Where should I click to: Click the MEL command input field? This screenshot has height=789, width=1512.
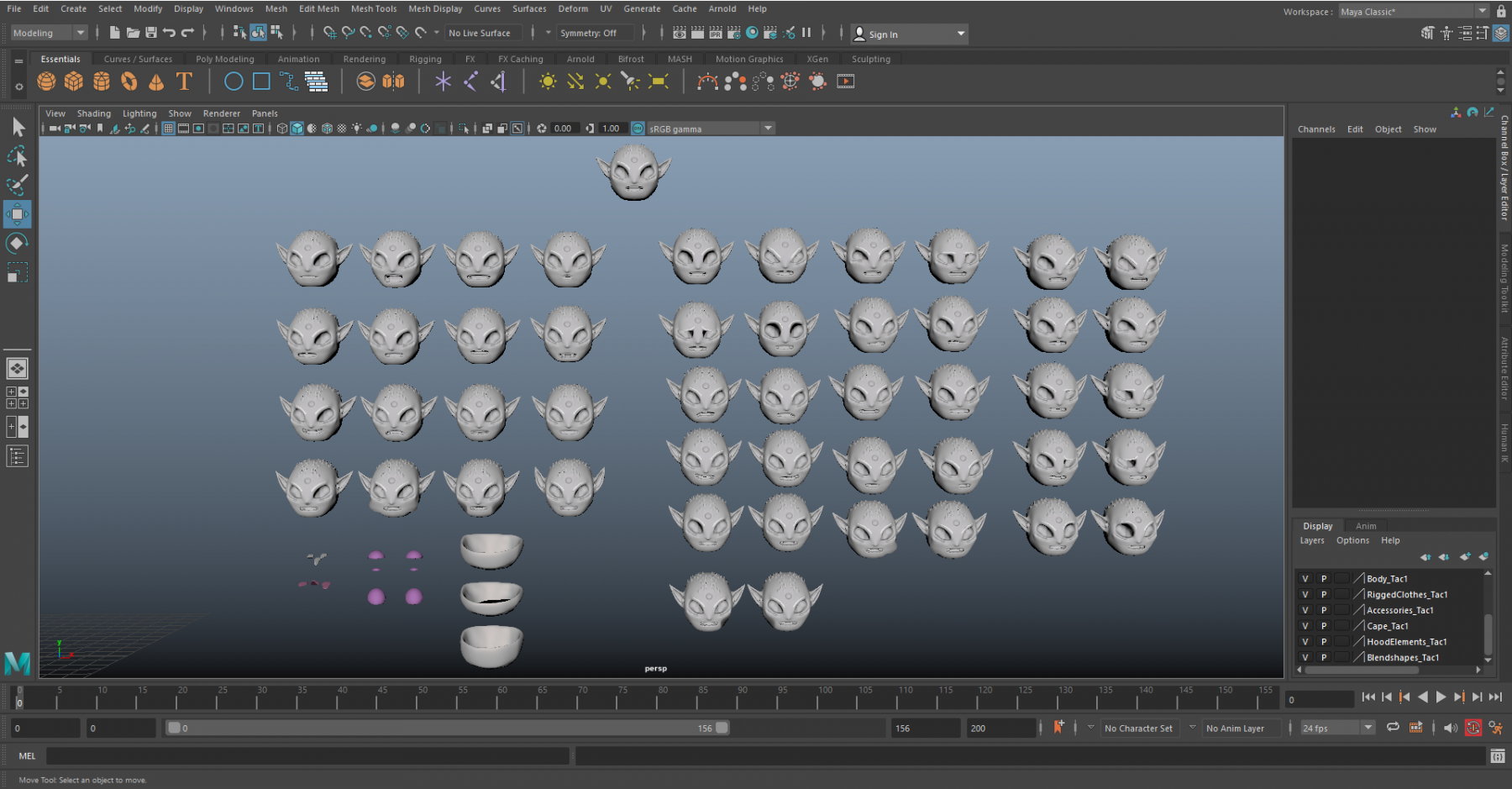coord(307,756)
